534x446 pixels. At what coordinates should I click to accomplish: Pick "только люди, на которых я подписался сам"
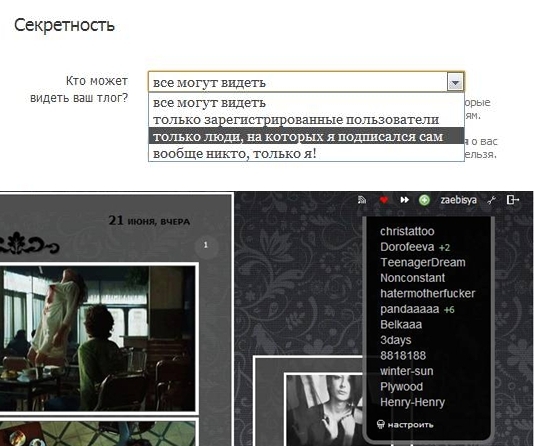tap(306, 136)
